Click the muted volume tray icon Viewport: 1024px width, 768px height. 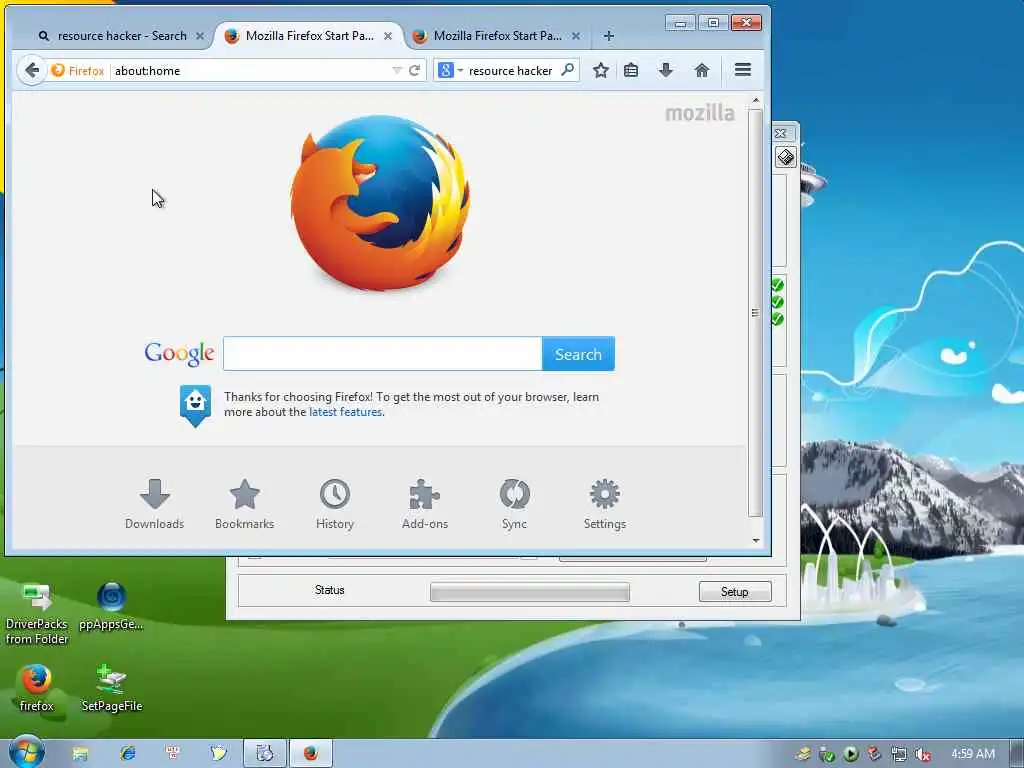coord(923,754)
